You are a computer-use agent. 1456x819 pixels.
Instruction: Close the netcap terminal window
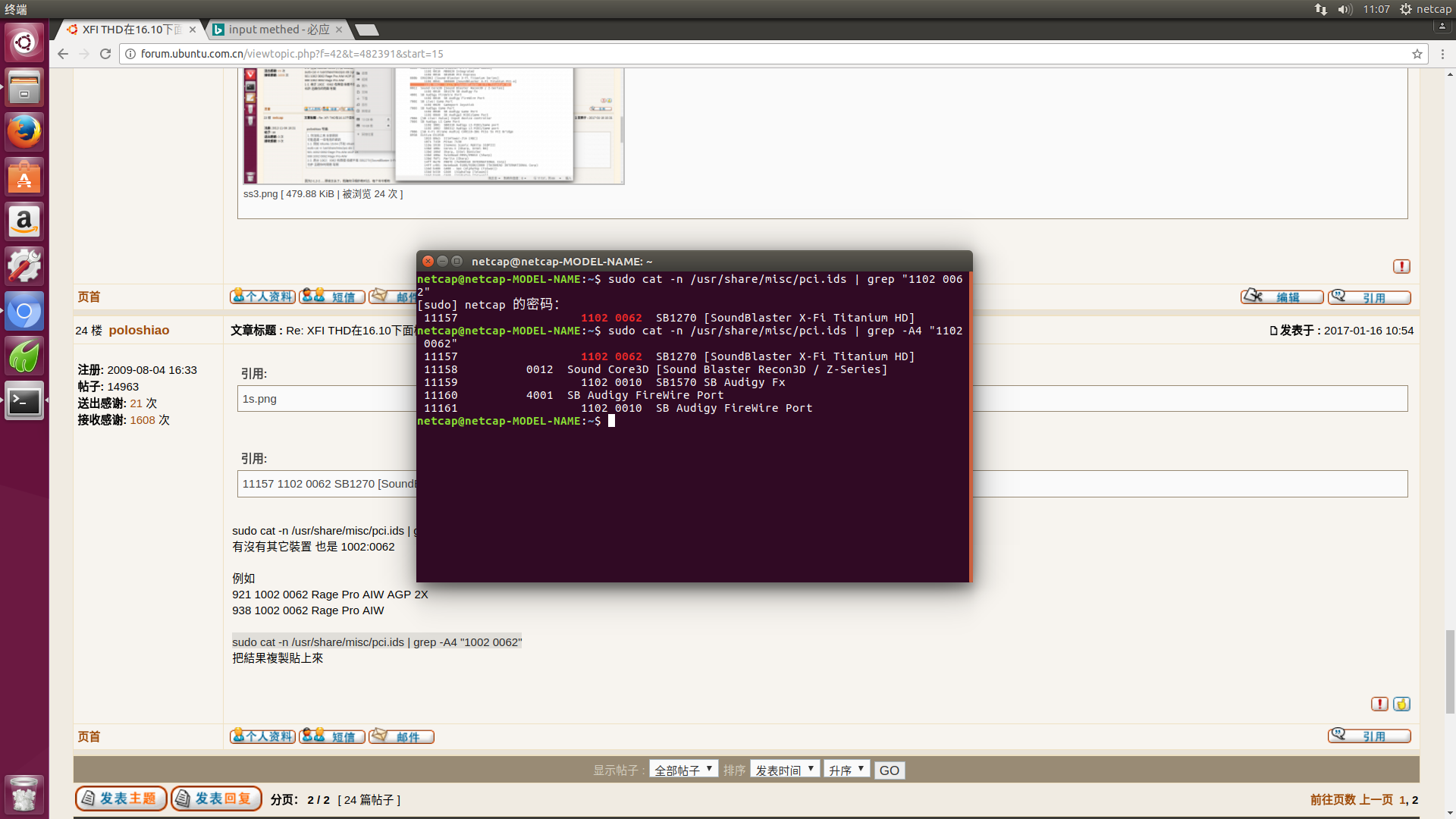click(x=428, y=261)
